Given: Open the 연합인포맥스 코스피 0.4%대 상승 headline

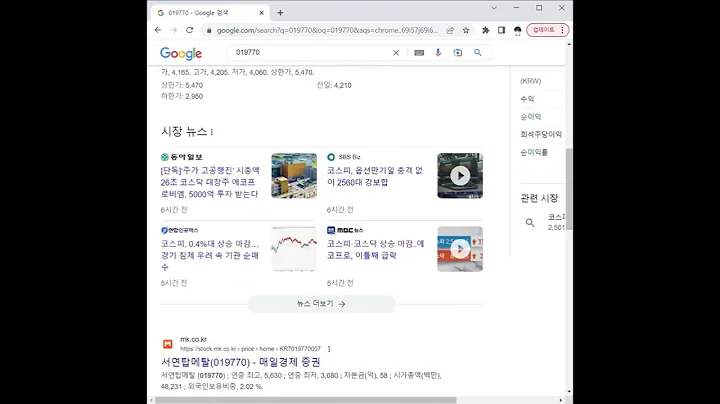Looking at the screenshot, I should click(x=209, y=255).
